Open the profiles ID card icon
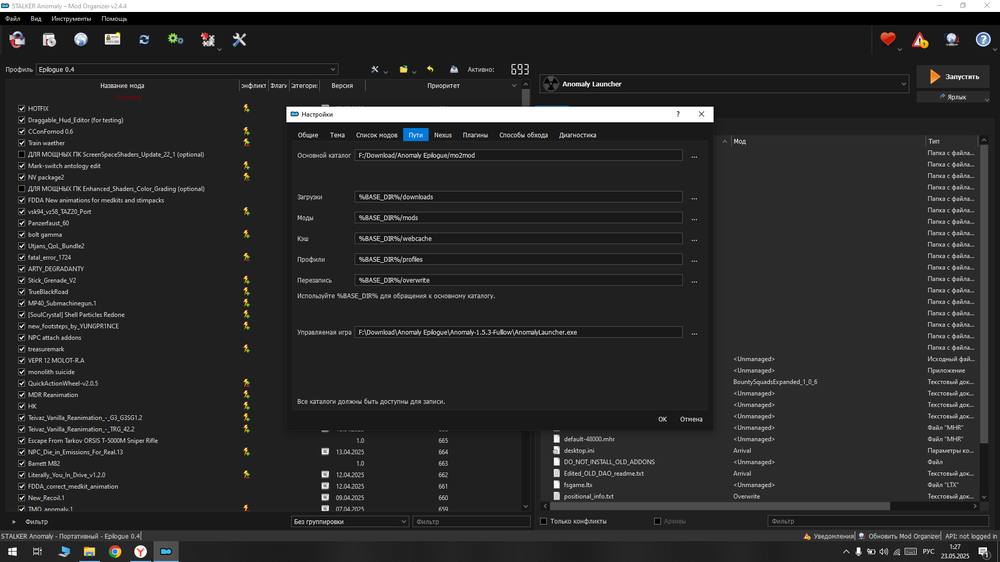Viewport: 1000px width, 562px height. 112,40
